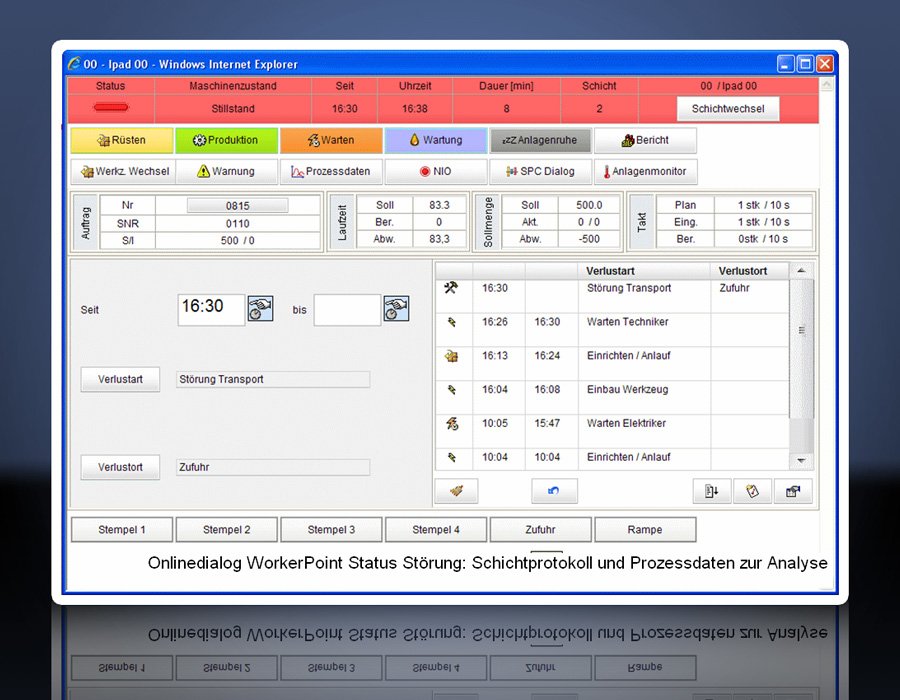Click the SNR value 0110

[x=238, y=223]
